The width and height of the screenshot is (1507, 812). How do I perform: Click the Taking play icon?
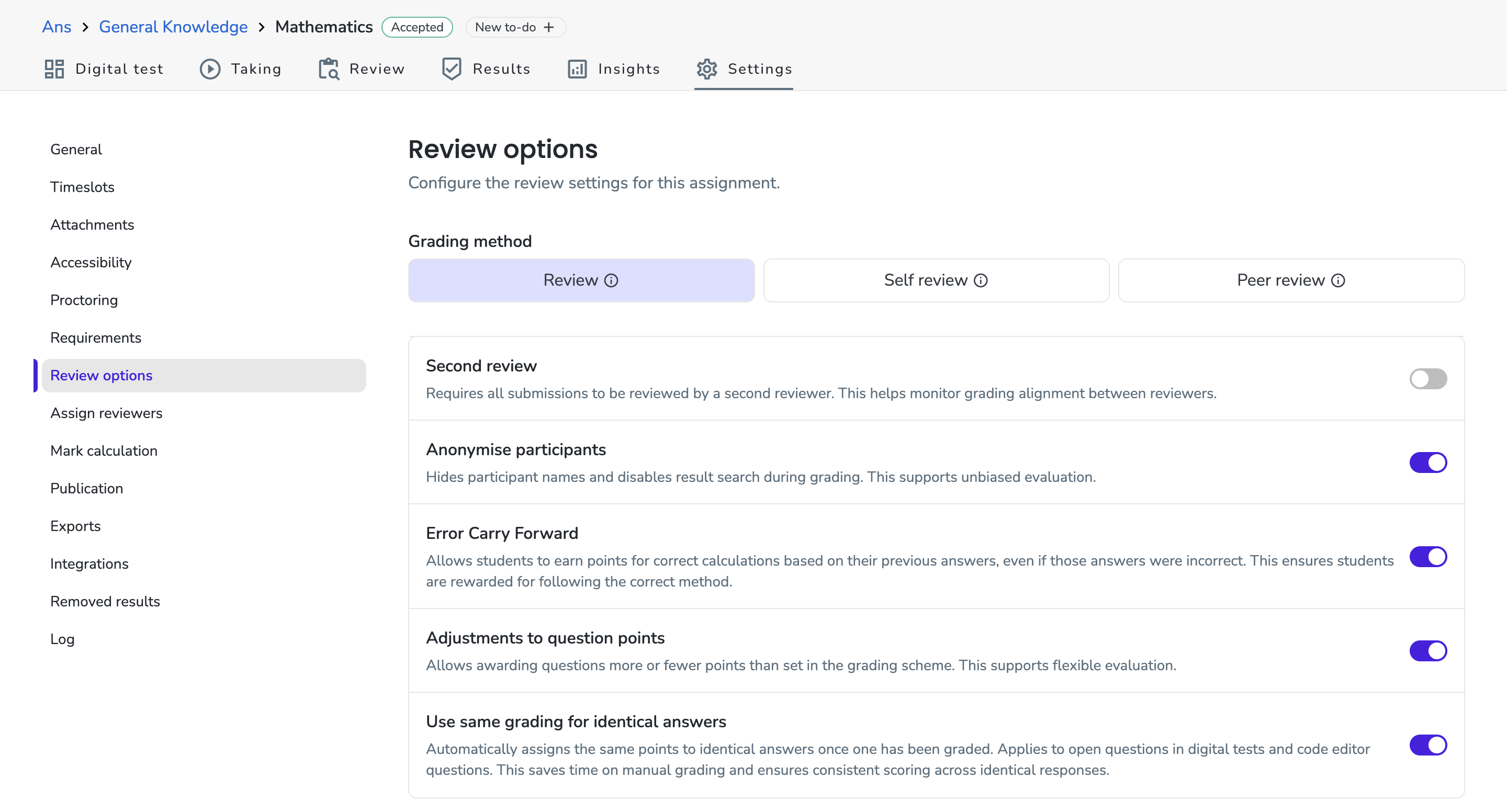click(x=210, y=69)
